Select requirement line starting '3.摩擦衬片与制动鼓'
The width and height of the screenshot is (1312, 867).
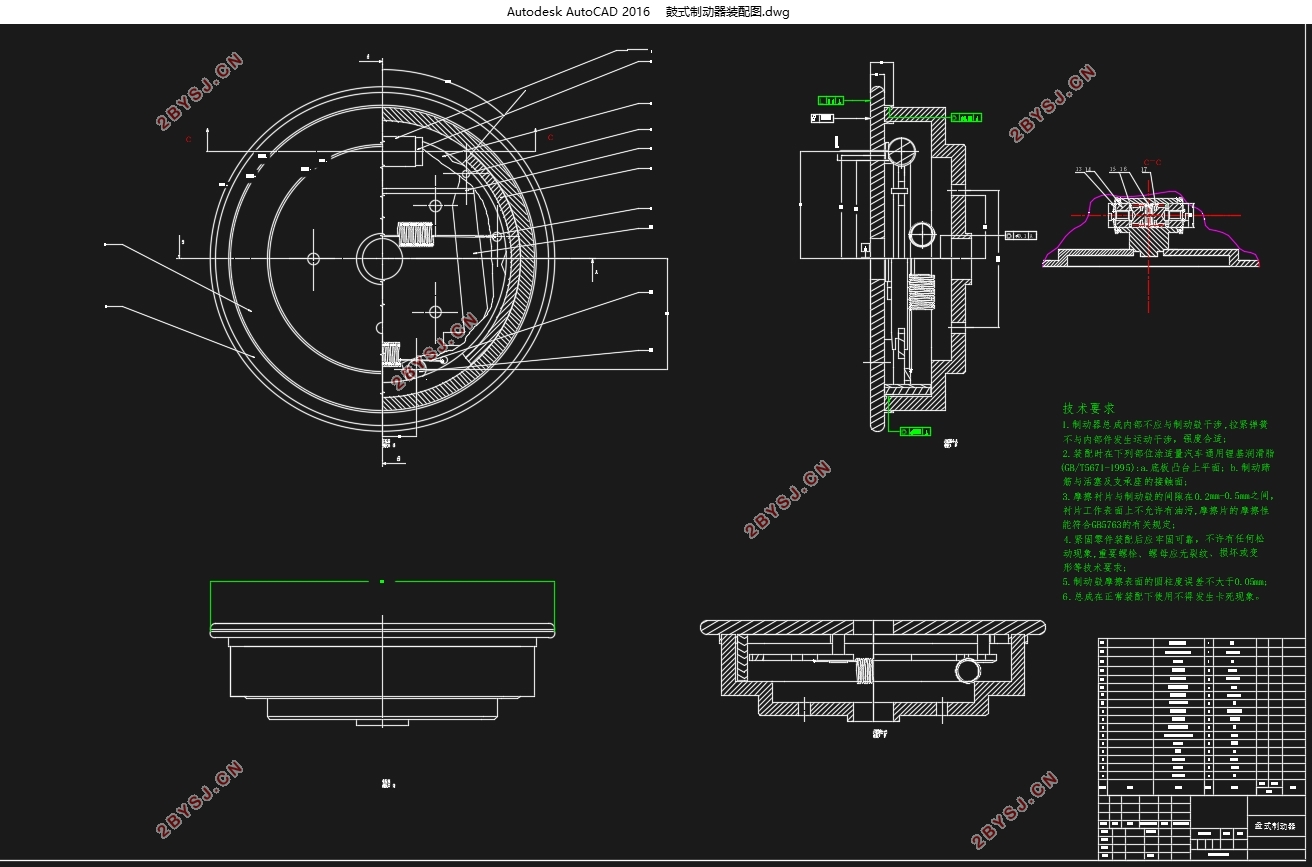tap(1168, 496)
